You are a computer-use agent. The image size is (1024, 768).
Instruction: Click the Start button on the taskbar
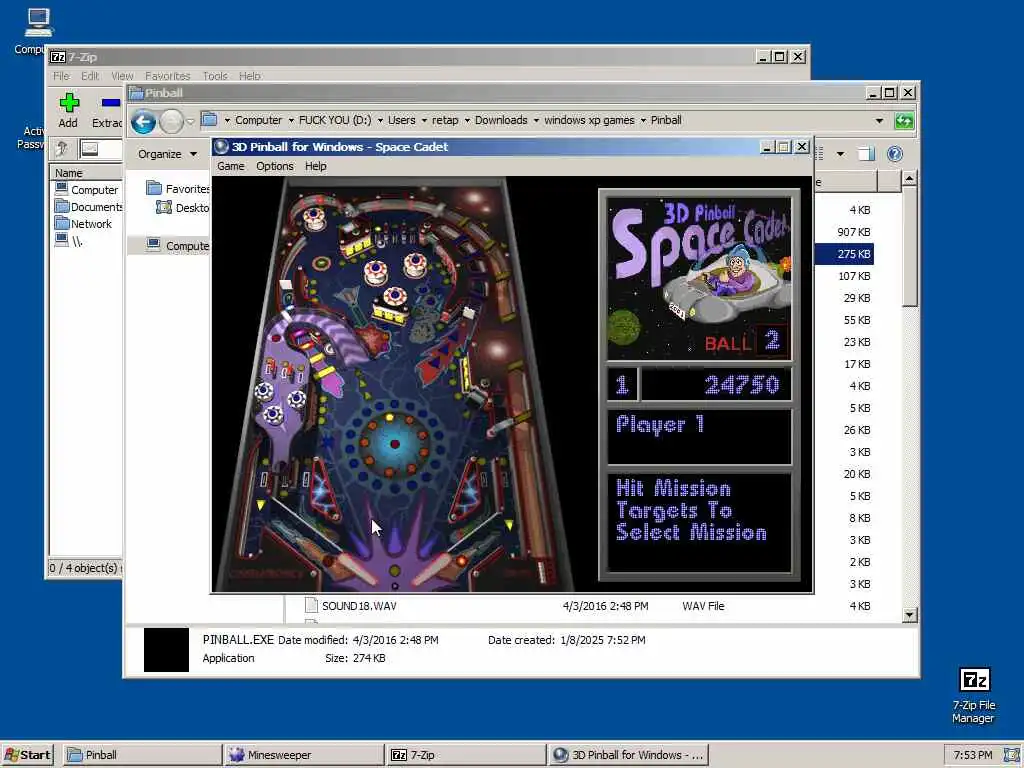point(27,755)
